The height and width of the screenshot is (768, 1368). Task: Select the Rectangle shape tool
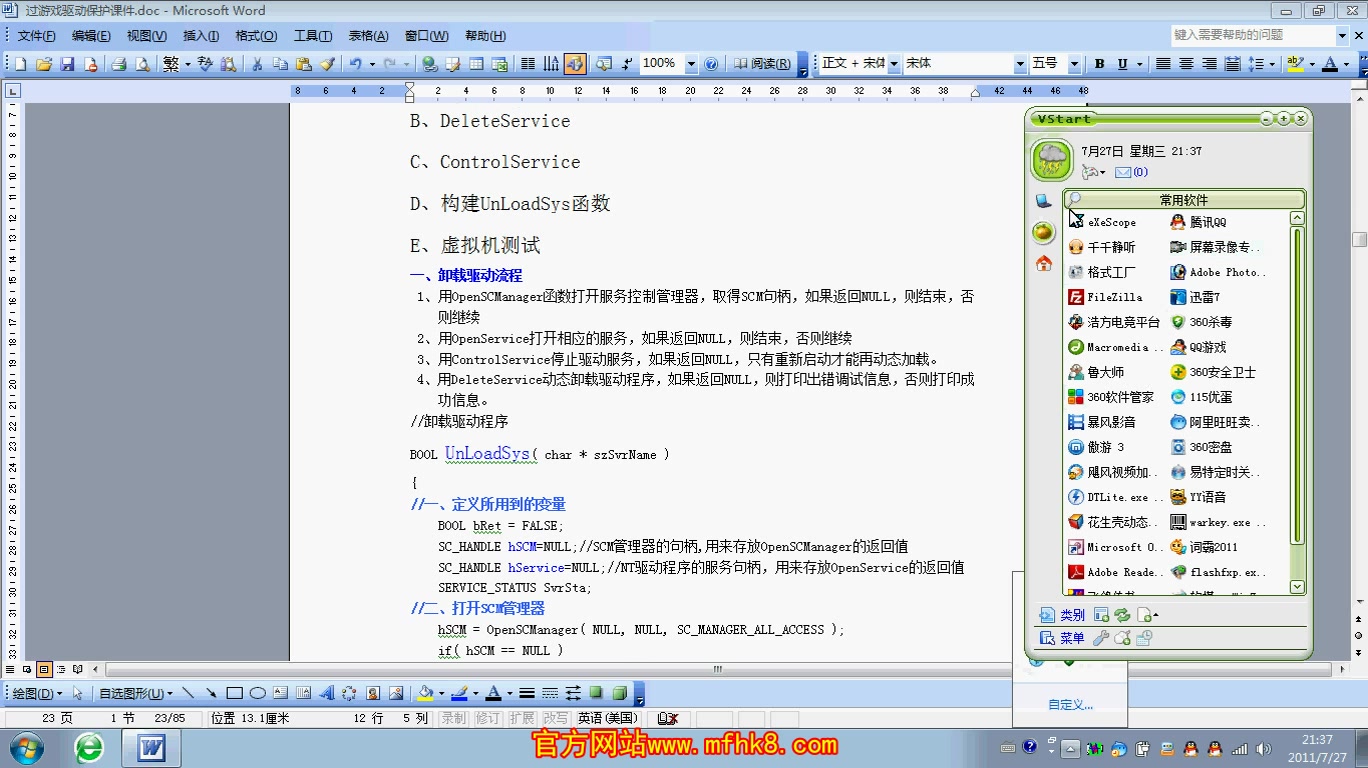[235, 693]
